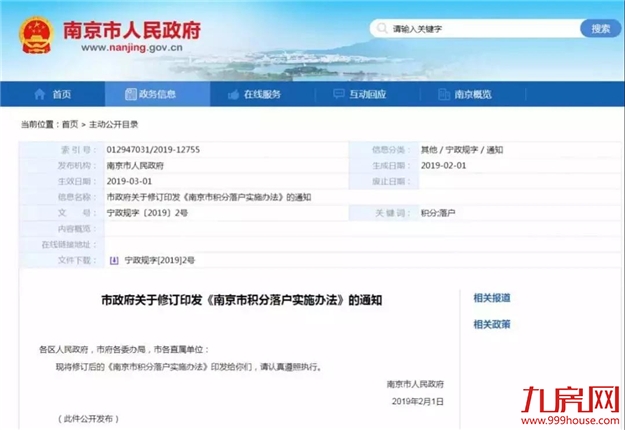Viewport: 625px width, 430px height.
Task: Download the file 宁政规字[2019]2号
Action: (x=160, y=260)
